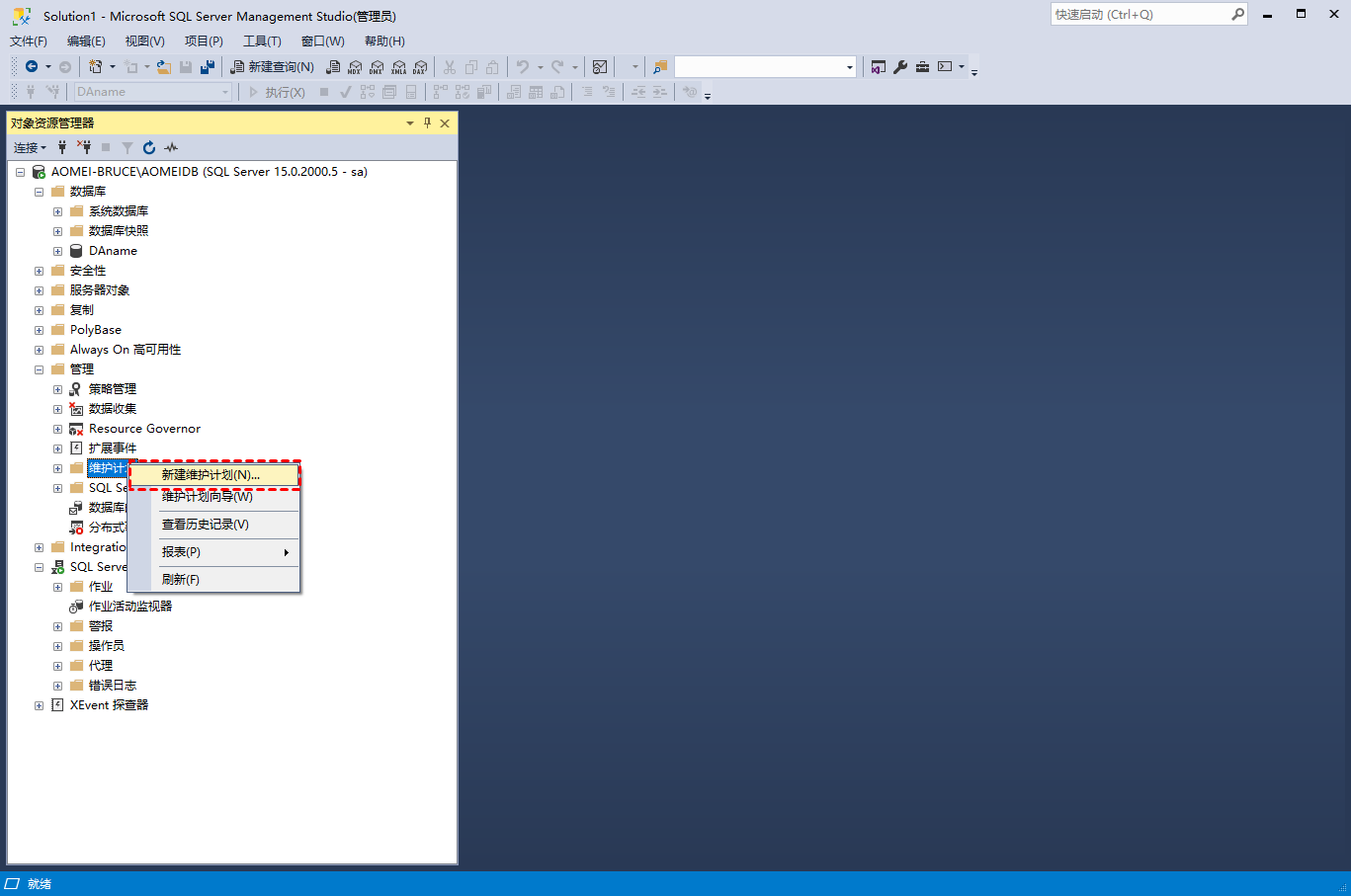Expand the 安全性 (Security) folder
This screenshot has height=896, width=1351.
[x=39, y=271]
